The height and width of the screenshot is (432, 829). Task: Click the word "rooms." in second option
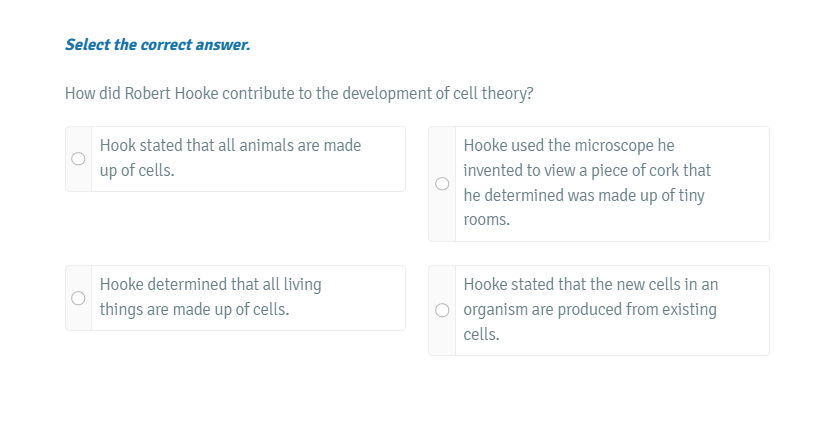coord(487,220)
